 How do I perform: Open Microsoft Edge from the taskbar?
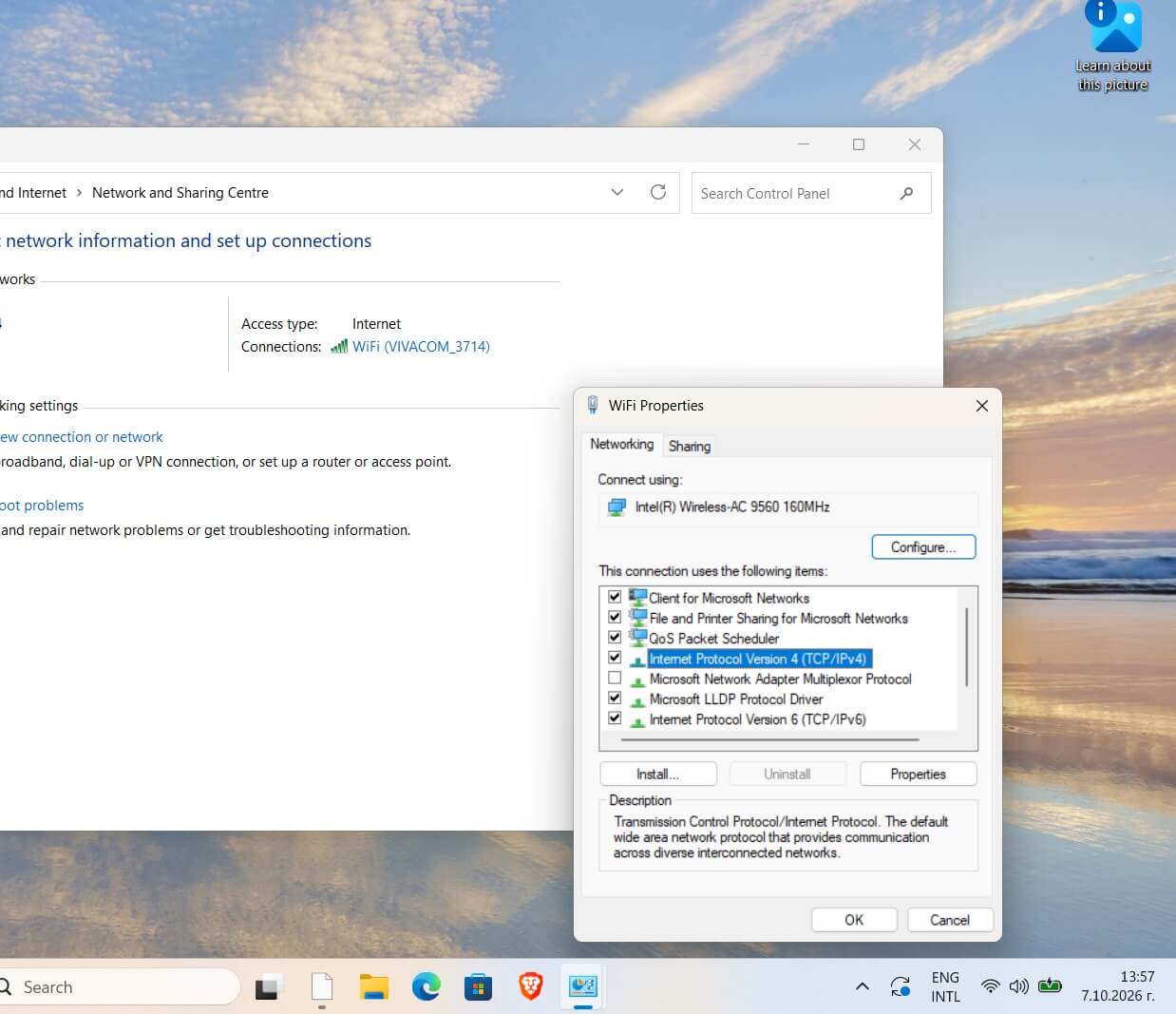pyautogui.click(x=427, y=987)
